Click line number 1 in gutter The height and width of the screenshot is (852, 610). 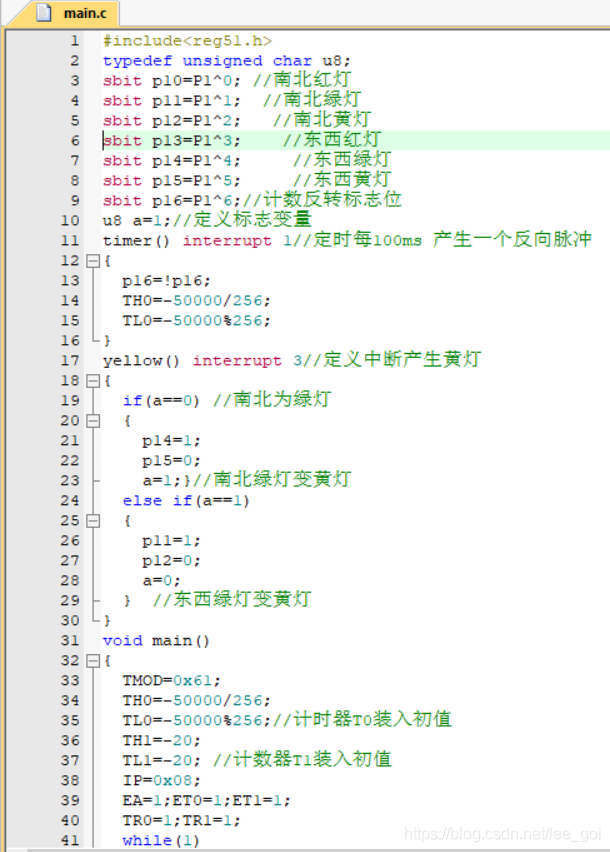click(x=74, y=41)
